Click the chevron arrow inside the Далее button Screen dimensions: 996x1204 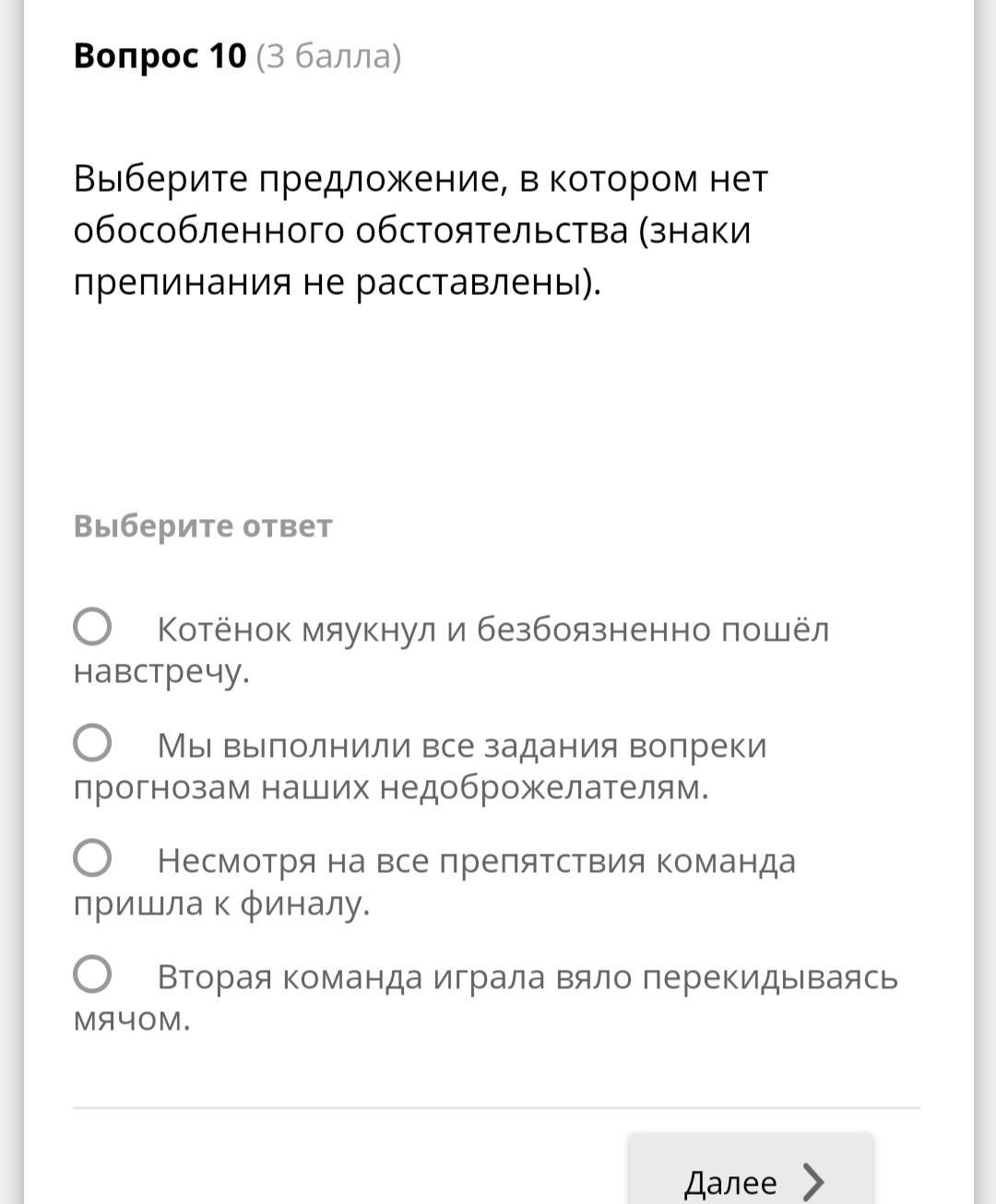pos(812,1181)
